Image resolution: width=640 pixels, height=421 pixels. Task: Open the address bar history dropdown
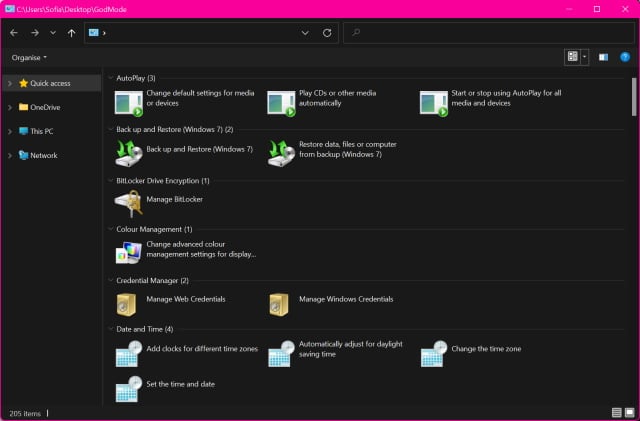[x=306, y=33]
